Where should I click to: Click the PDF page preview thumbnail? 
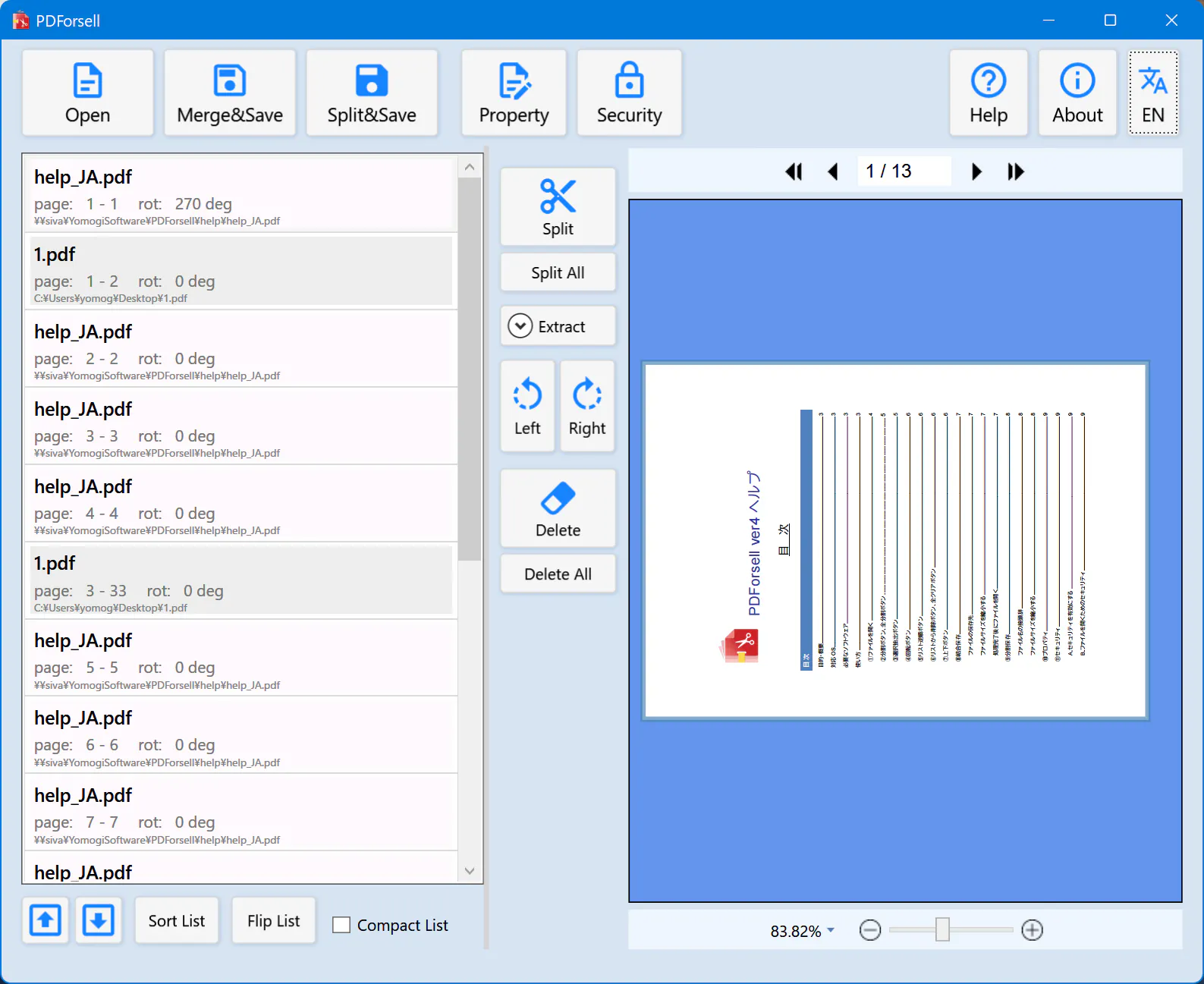click(895, 541)
